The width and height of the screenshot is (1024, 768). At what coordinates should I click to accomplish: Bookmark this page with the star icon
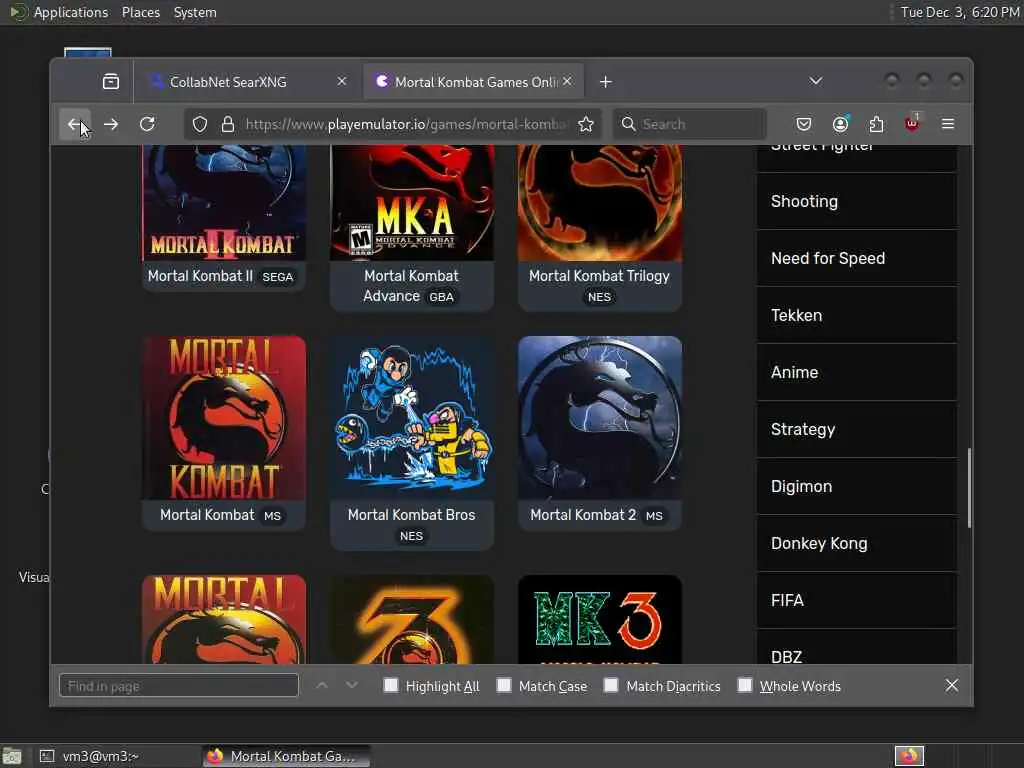click(x=586, y=124)
